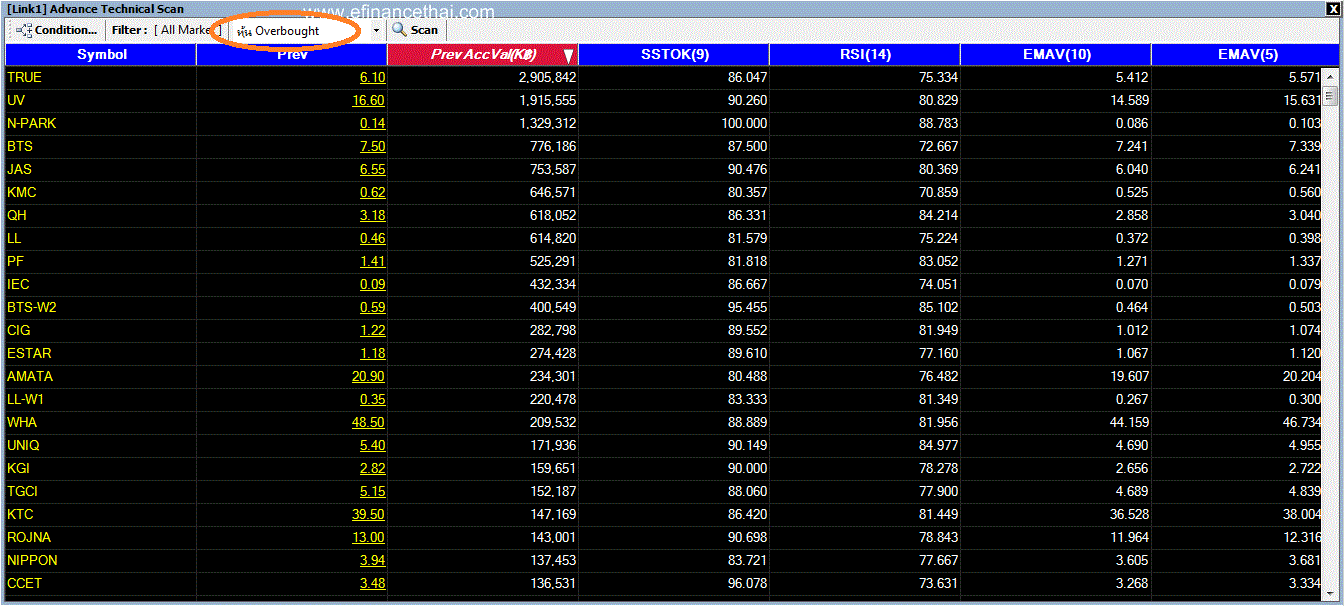Select the UNIQ symbol

[x=24, y=445]
